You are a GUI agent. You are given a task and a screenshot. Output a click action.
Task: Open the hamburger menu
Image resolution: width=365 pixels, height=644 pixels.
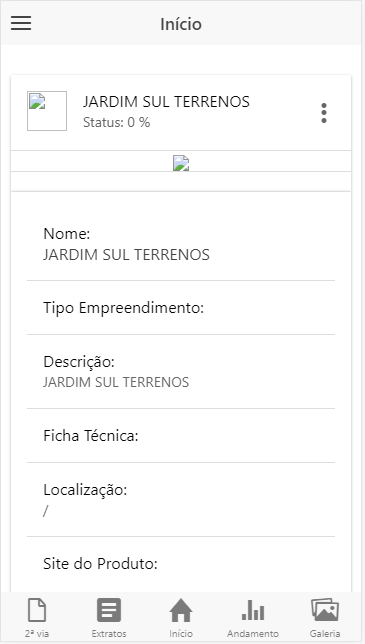point(21,23)
